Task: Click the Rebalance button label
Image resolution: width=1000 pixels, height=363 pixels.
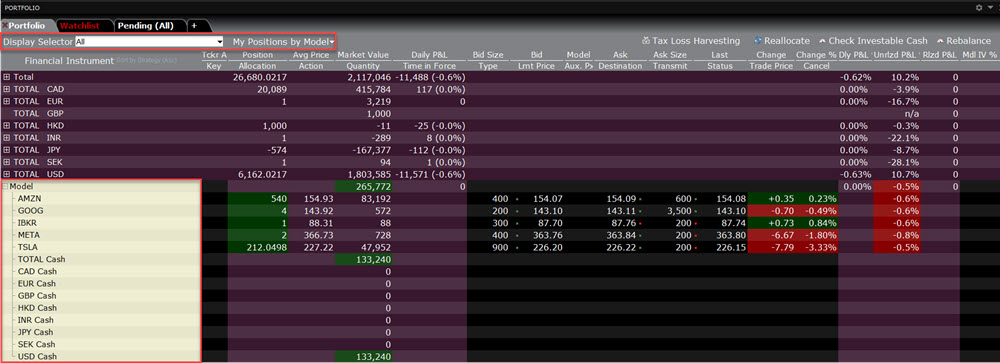Action: point(968,41)
